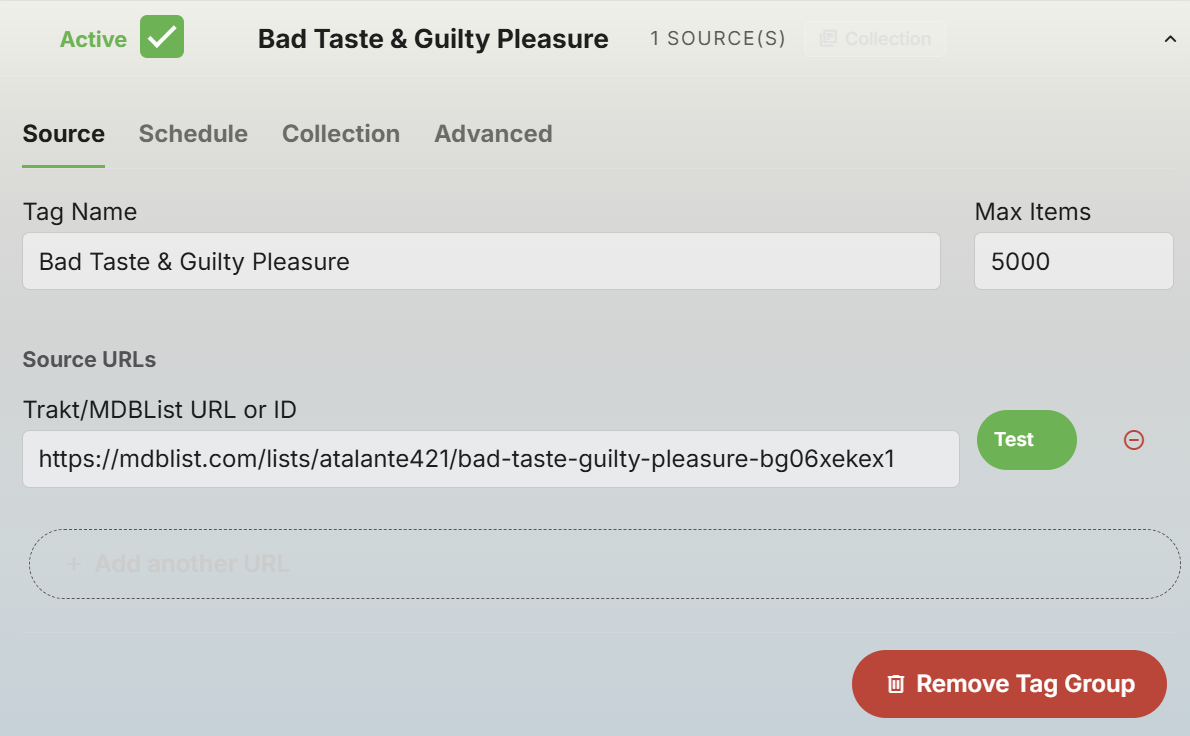The width and height of the screenshot is (1190, 736).
Task: Go to the Advanced tab
Action: pos(493,134)
